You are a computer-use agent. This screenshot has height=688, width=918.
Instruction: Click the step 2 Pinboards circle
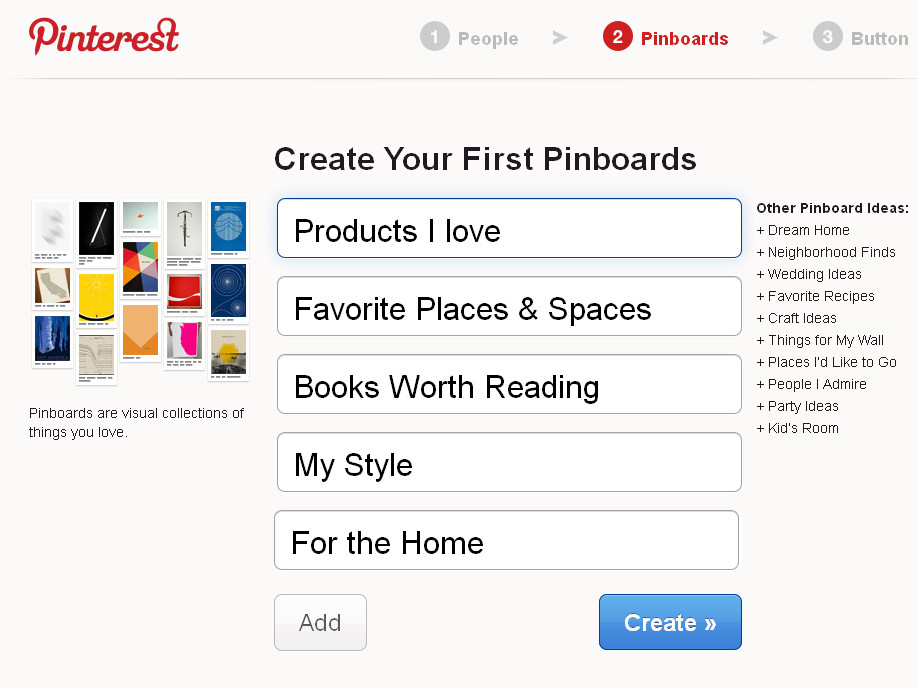coord(618,38)
